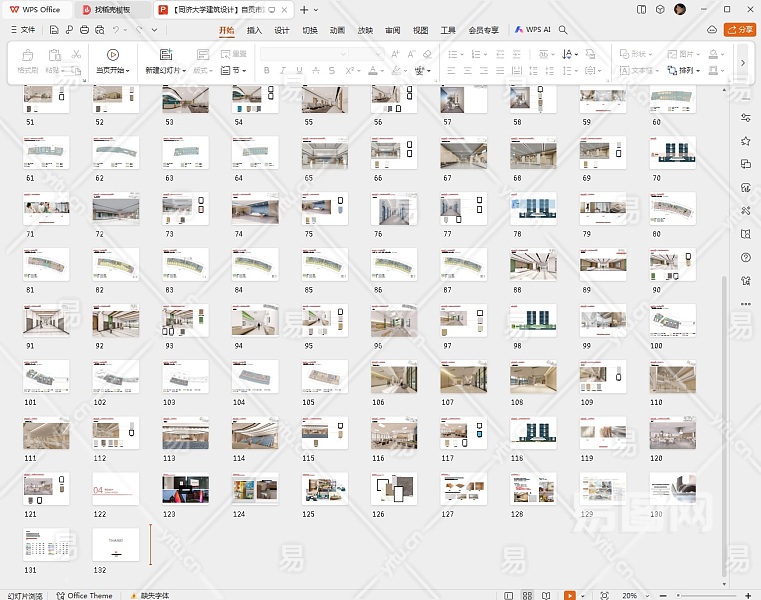
Task: Open WPS AI assistant
Action: [533, 30]
